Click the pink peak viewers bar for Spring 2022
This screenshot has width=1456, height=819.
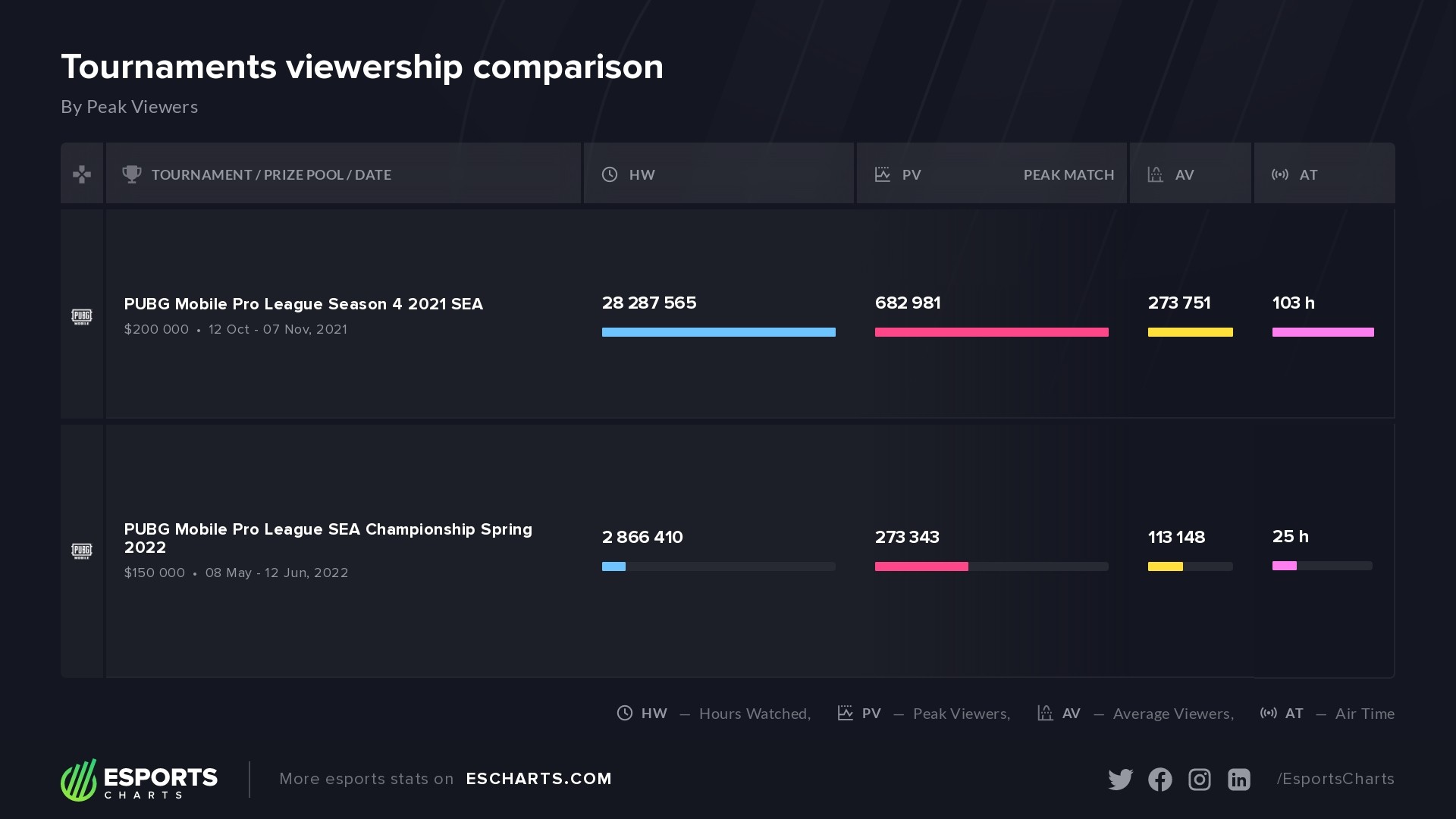(x=921, y=566)
